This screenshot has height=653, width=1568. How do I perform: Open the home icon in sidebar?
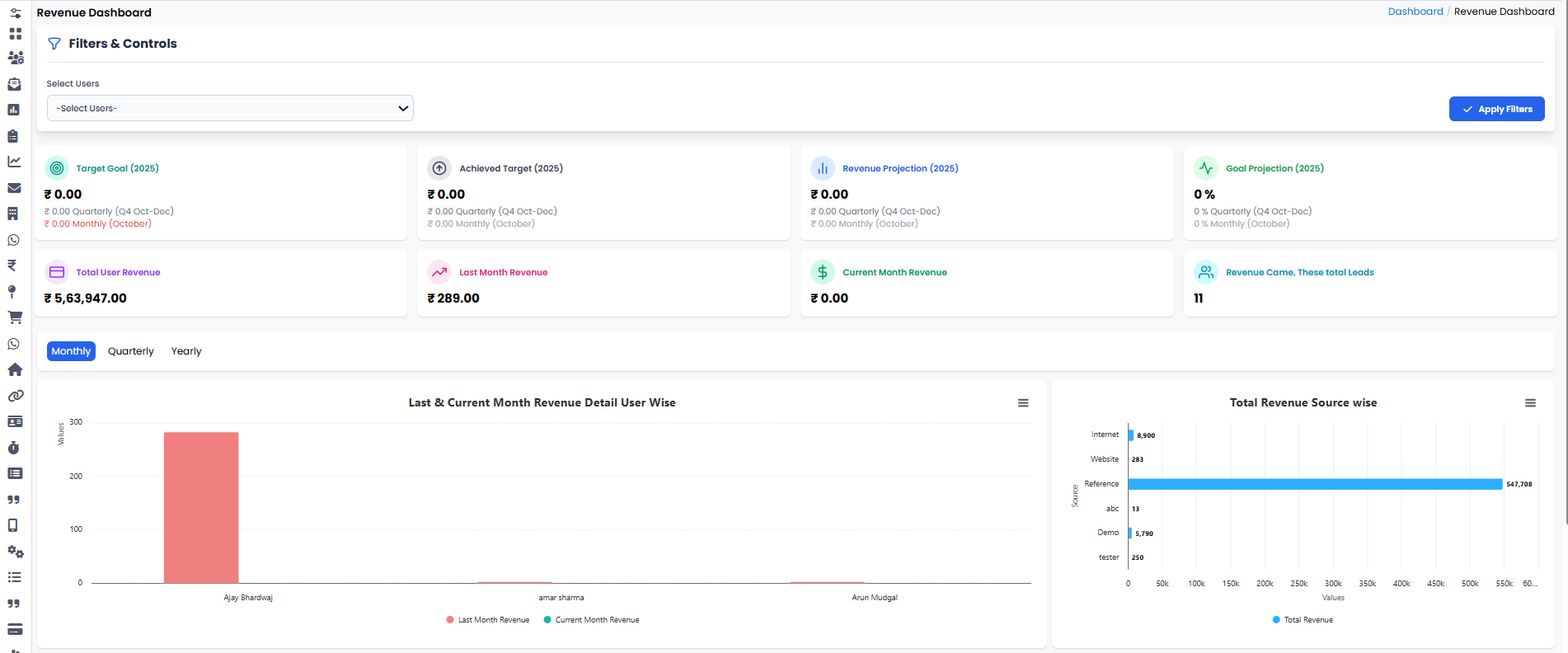[15, 369]
